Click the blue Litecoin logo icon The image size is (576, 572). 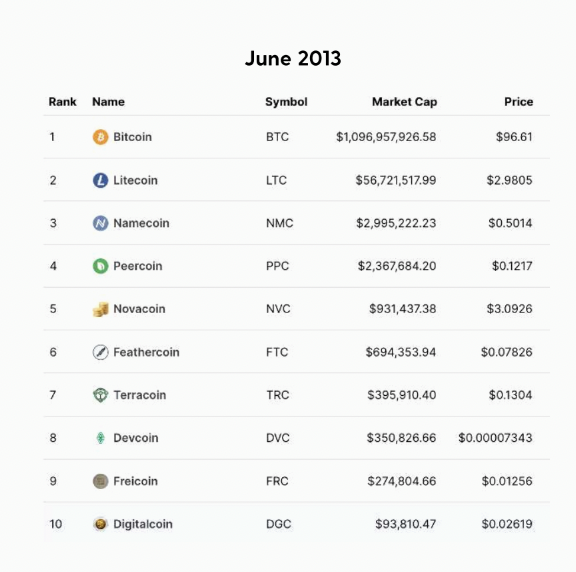(x=100, y=180)
